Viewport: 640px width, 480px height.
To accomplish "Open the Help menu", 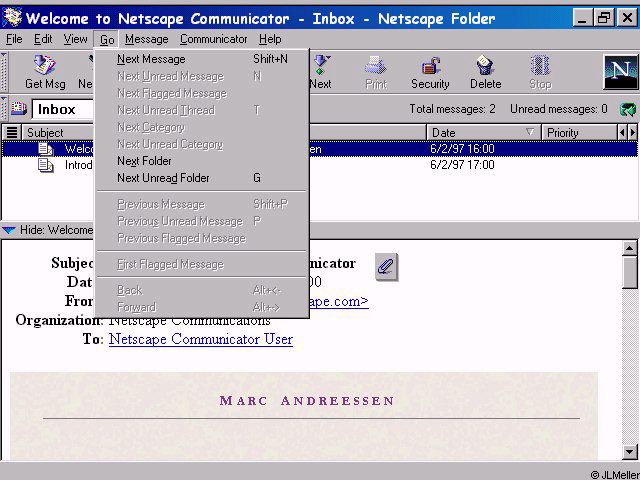I will pos(270,39).
